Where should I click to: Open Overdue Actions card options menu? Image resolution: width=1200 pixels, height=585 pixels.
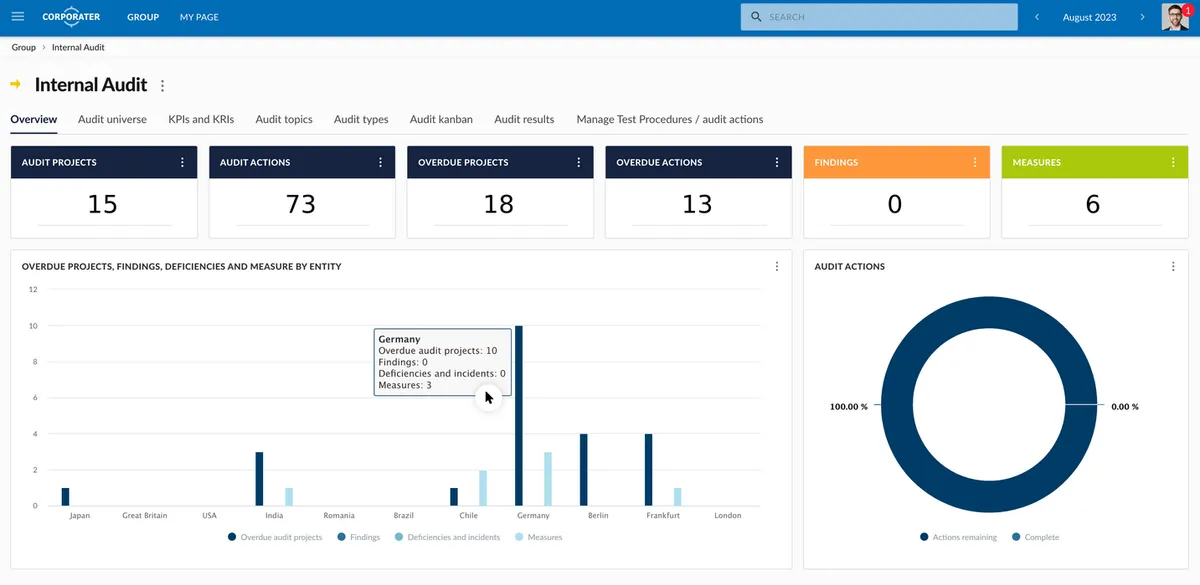[x=776, y=162]
